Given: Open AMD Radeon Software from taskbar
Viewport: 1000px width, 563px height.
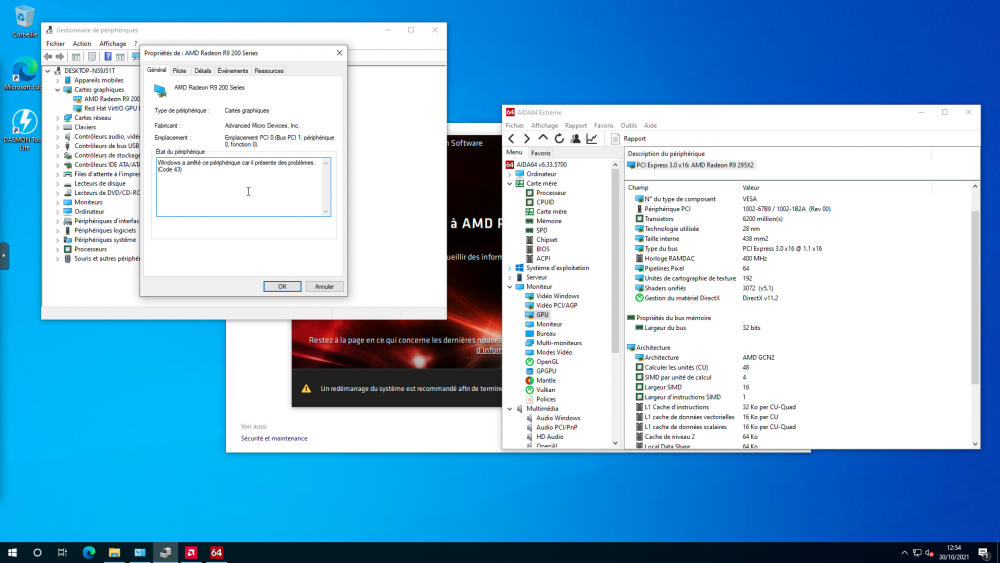Looking at the screenshot, I should [191, 553].
